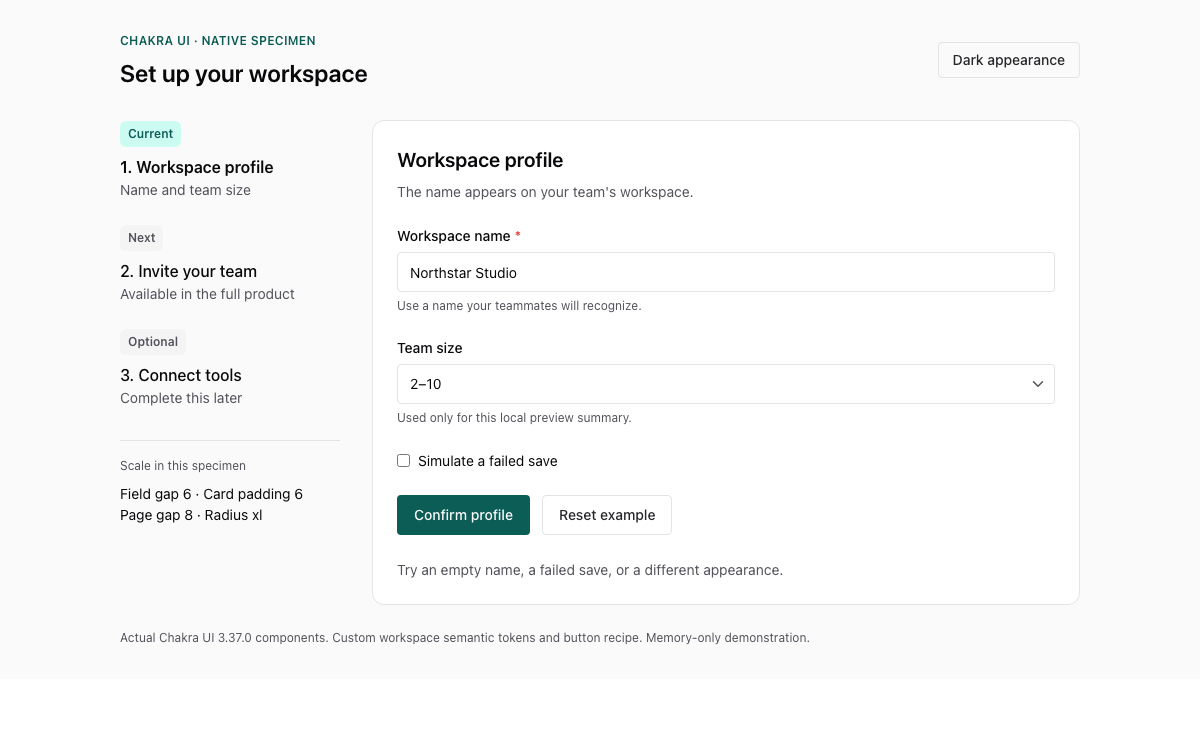Click the Actual Chakra UI 3.37.0 footer note
Screen dimensions: 1200x750
(x=465, y=637)
